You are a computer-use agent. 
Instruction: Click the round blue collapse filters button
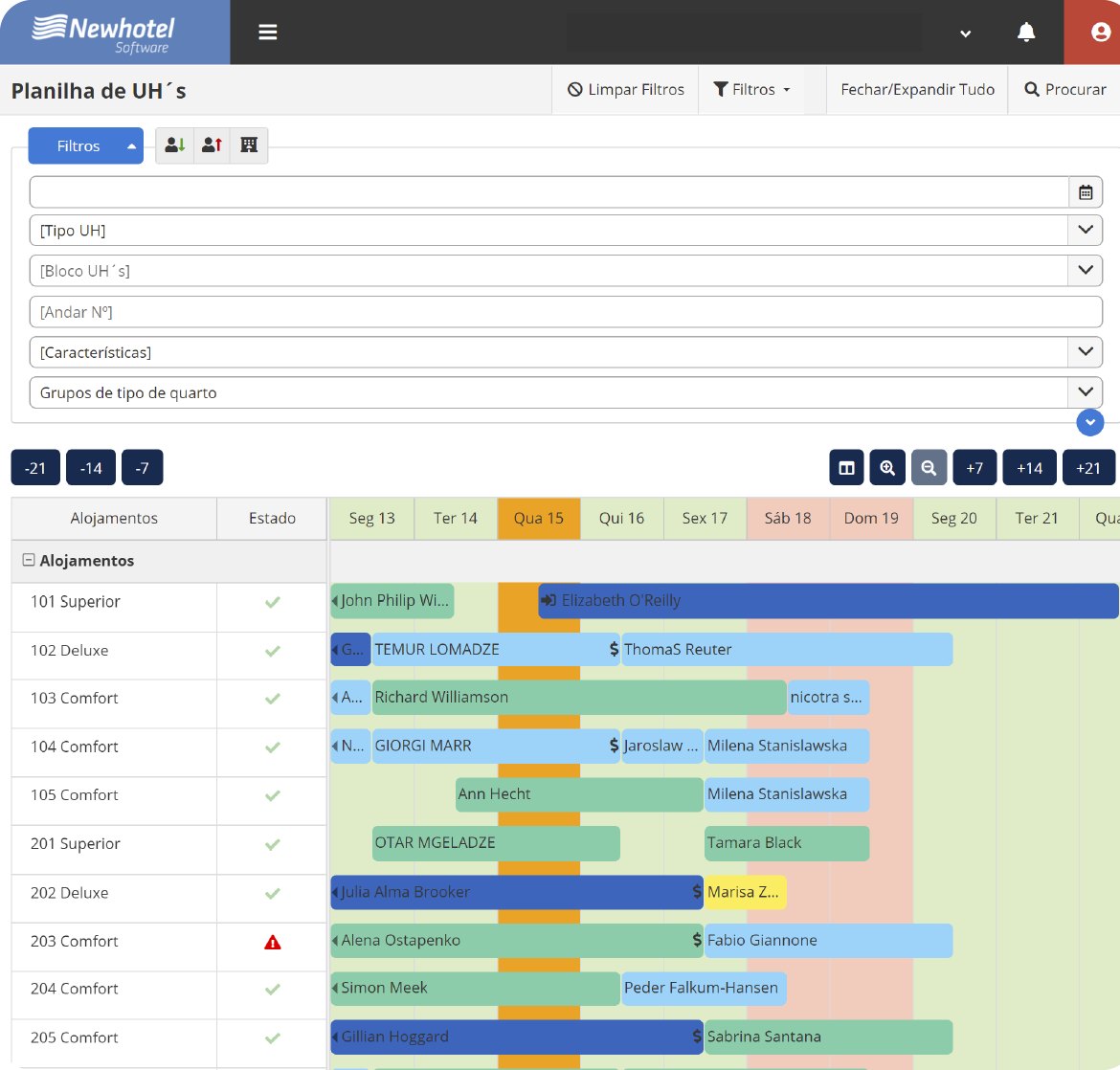[1090, 422]
